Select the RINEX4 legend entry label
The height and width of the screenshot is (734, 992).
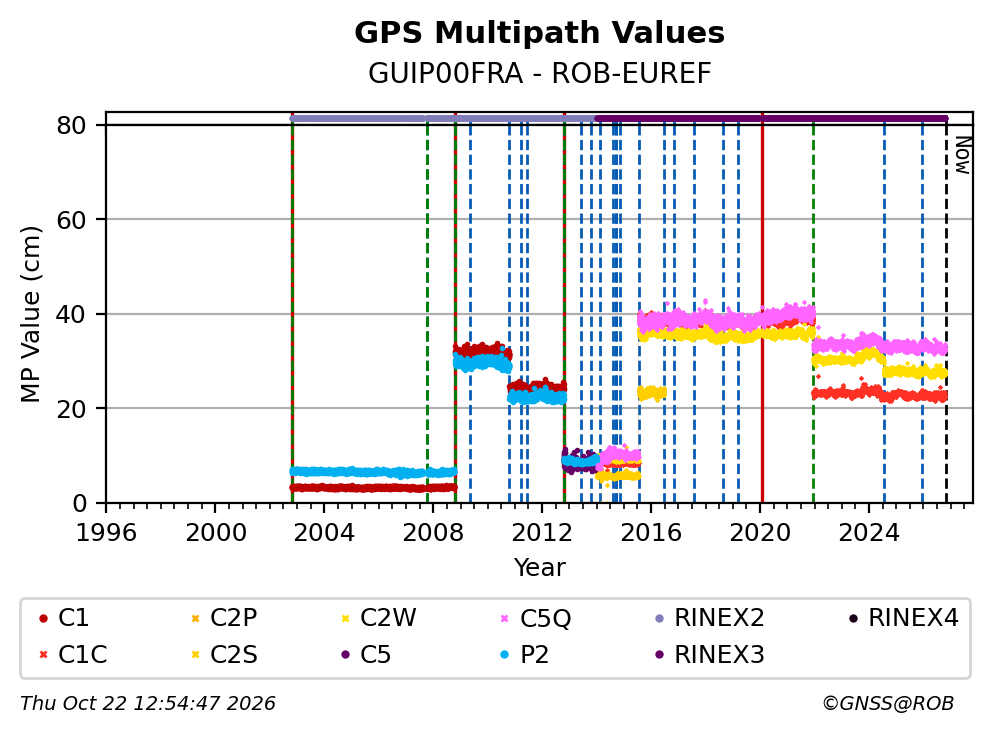[914, 618]
